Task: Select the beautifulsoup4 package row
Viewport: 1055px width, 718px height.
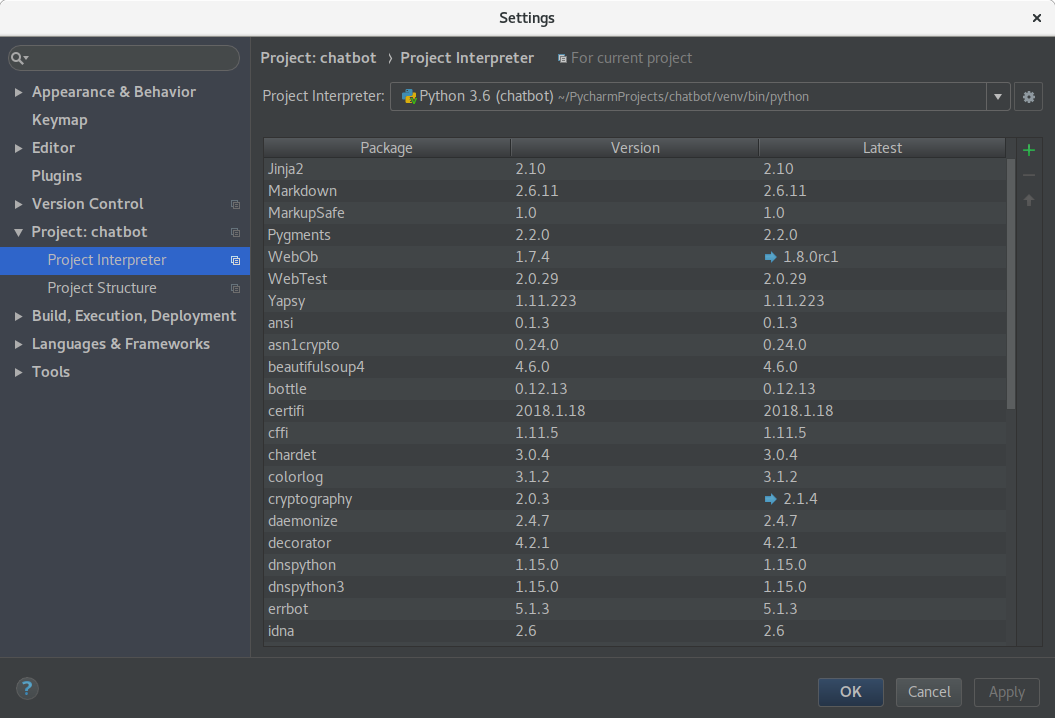Action: (x=634, y=367)
